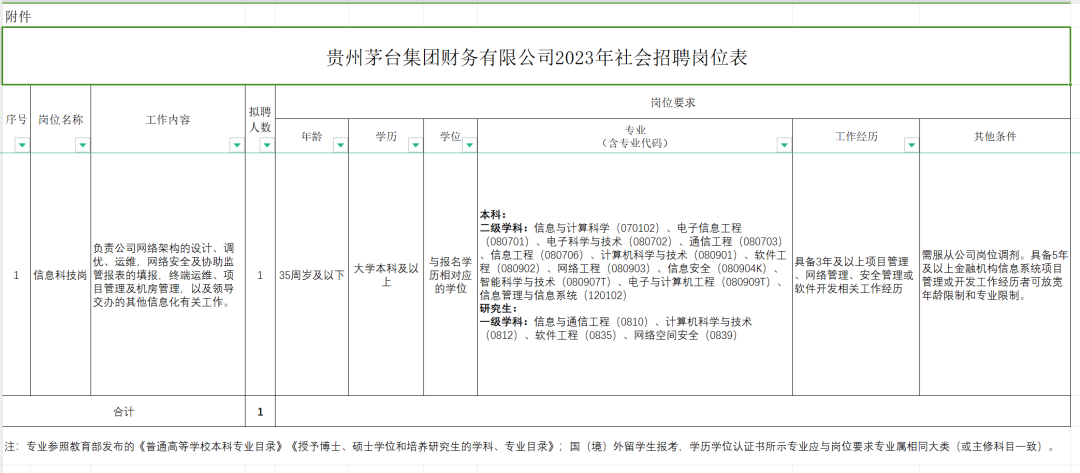Open the 工作内容 column filter dropdown
The height and width of the screenshot is (473, 1080).
tap(237, 145)
